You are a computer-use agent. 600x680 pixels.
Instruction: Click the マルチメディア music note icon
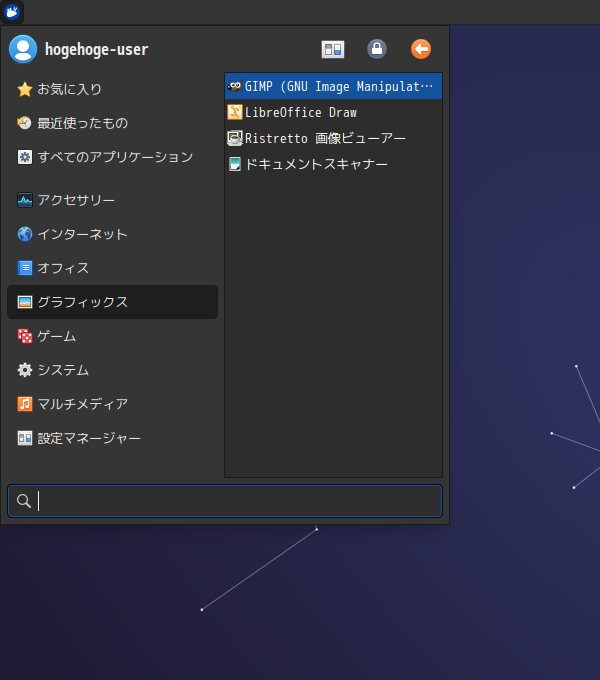point(25,404)
